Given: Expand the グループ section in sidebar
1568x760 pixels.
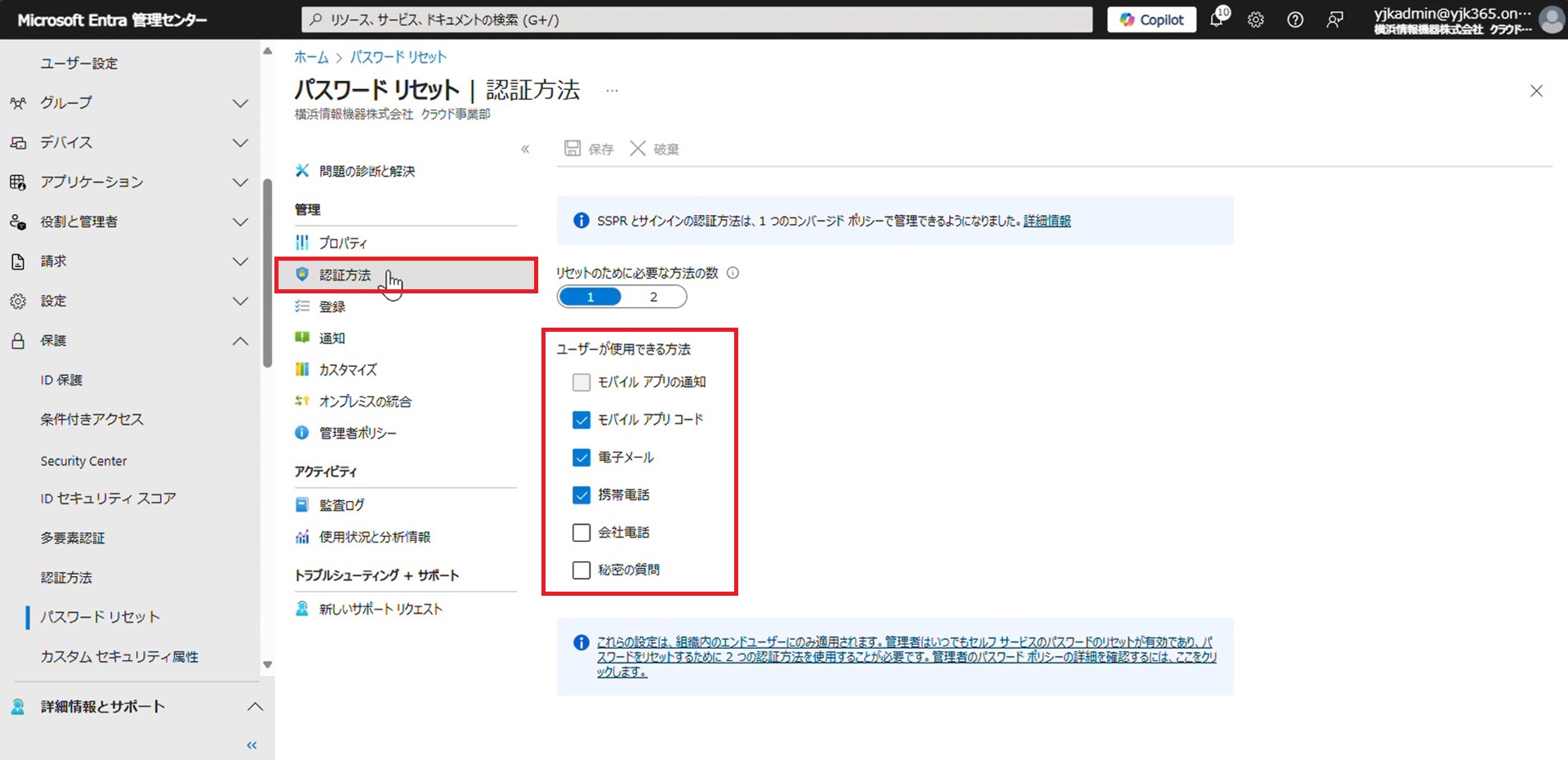Looking at the screenshot, I should click(240, 103).
